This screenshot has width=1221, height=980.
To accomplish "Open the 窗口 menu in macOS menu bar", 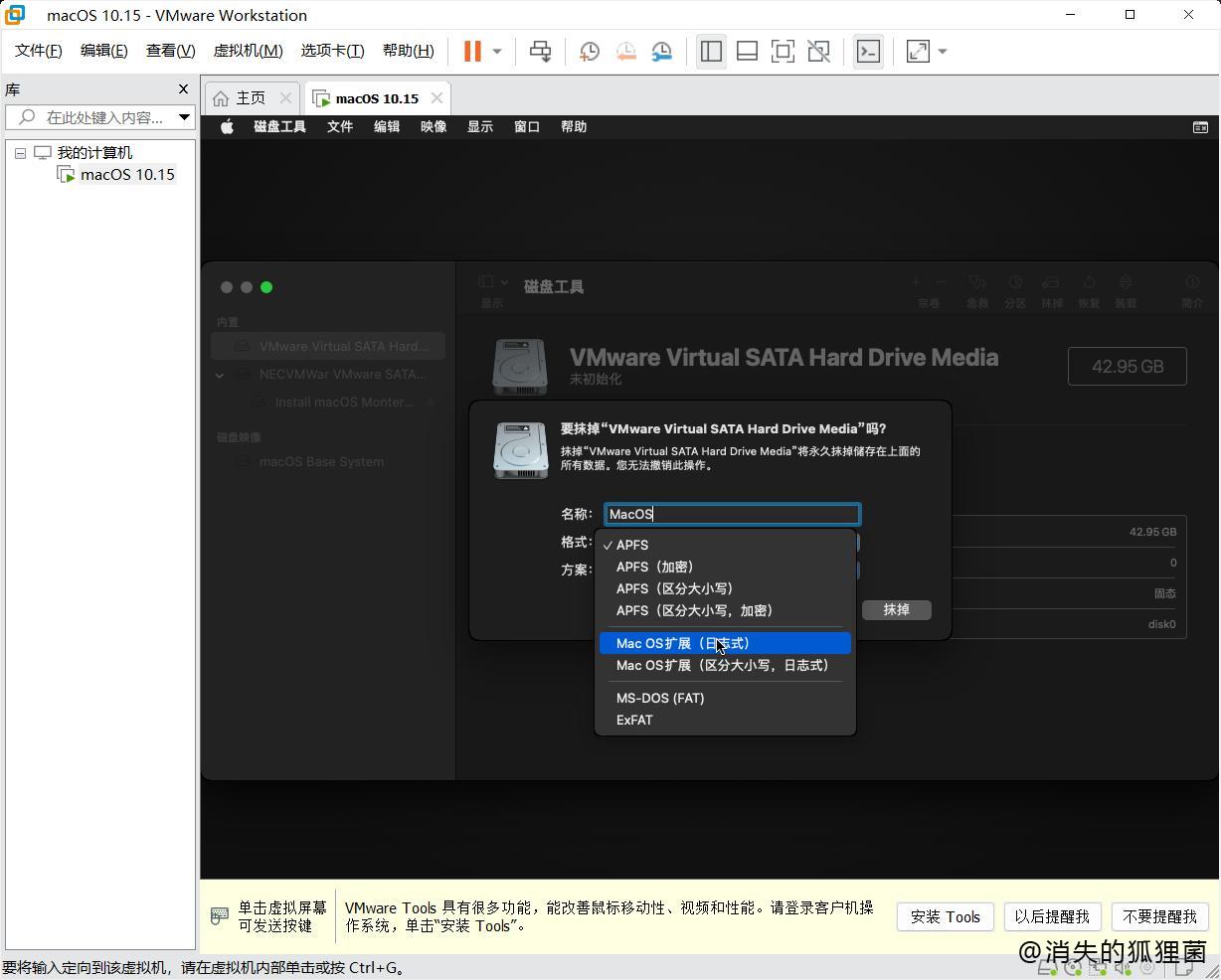I will coord(527,127).
